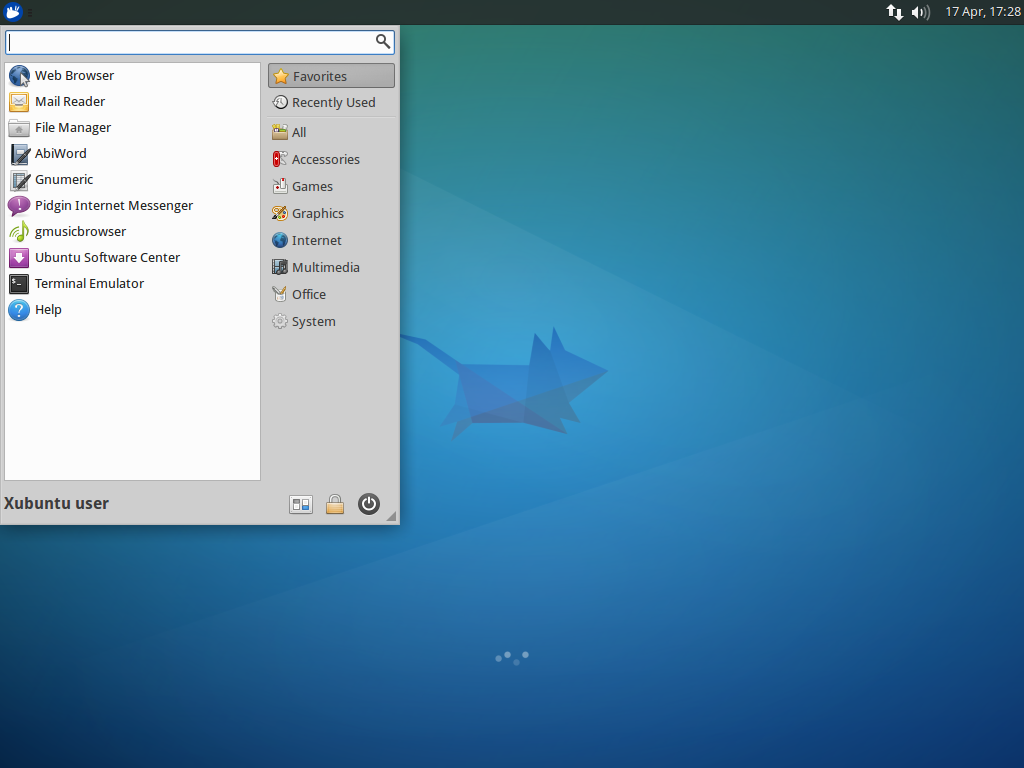Open Ubuntu Software Center
The height and width of the screenshot is (768, 1024).
click(107, 258)
